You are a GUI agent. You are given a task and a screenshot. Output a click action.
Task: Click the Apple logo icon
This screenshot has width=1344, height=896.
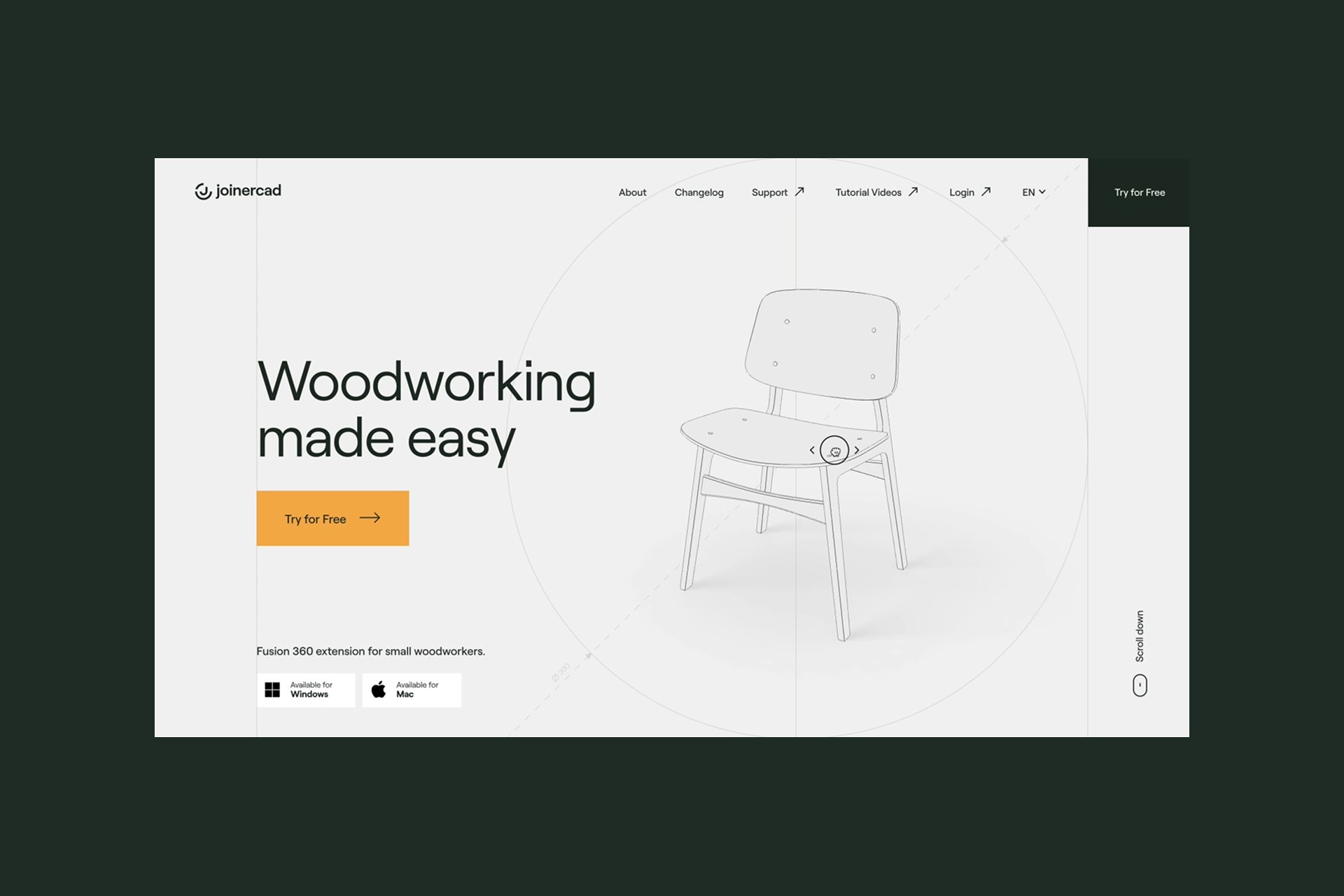tap(379, 689)
